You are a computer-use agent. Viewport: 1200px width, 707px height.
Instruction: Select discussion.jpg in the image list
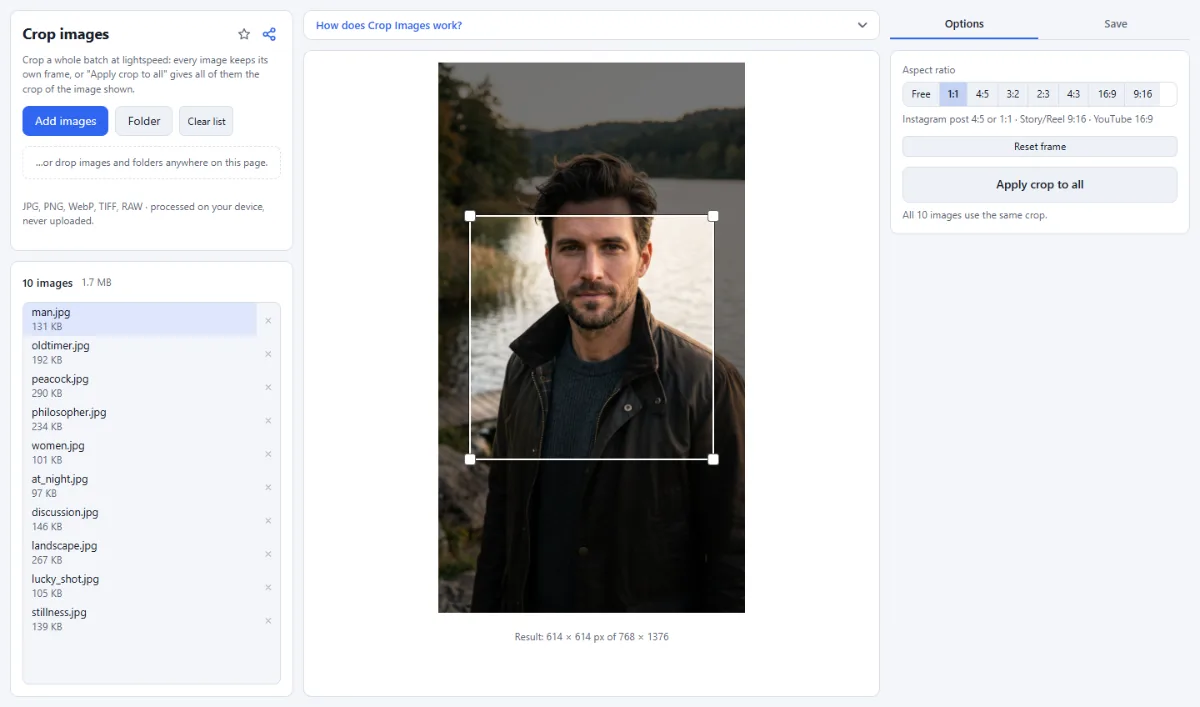pyautogui.click(x=140, y=519)
